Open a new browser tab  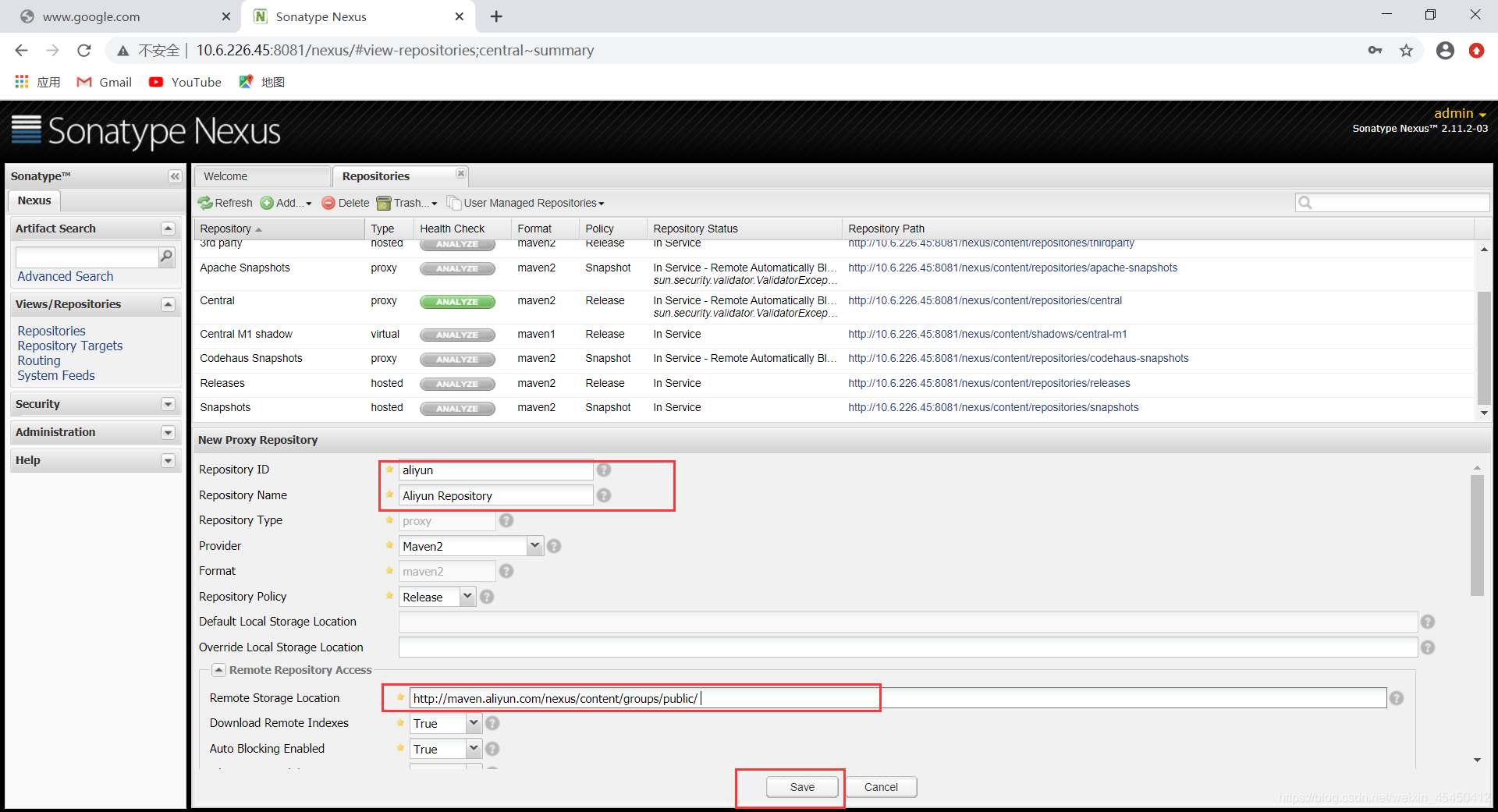click(x=496, y=16)
